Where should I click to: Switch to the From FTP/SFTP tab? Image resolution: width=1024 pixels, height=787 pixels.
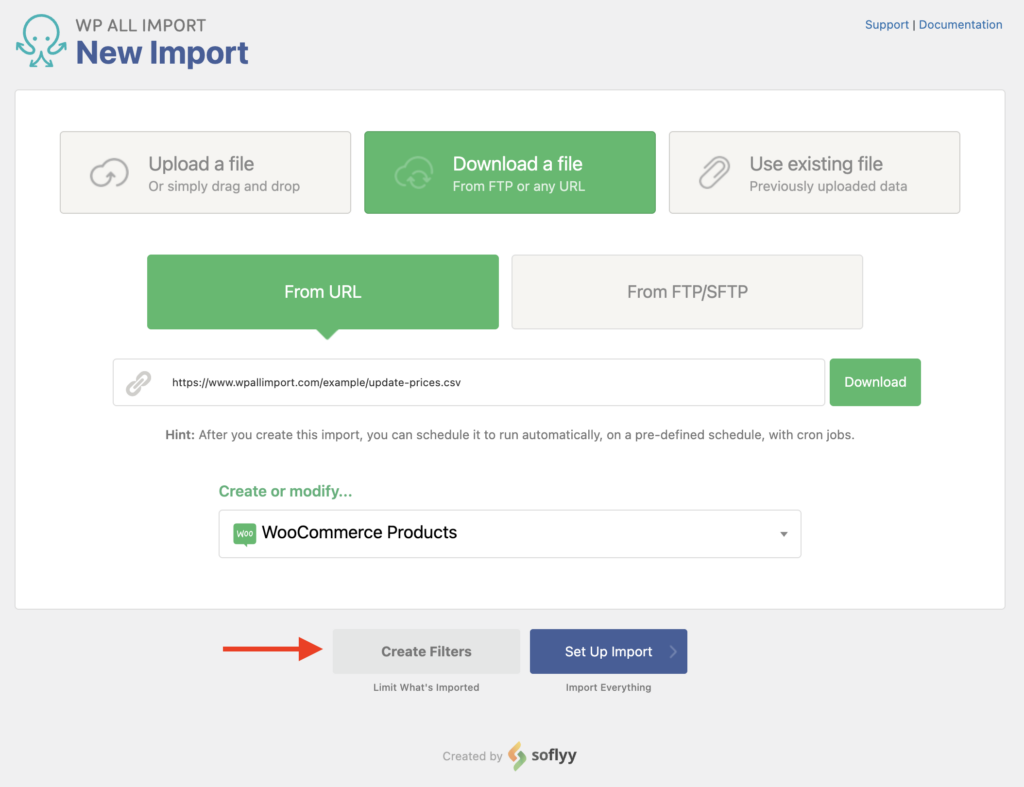tap(687, 291)
